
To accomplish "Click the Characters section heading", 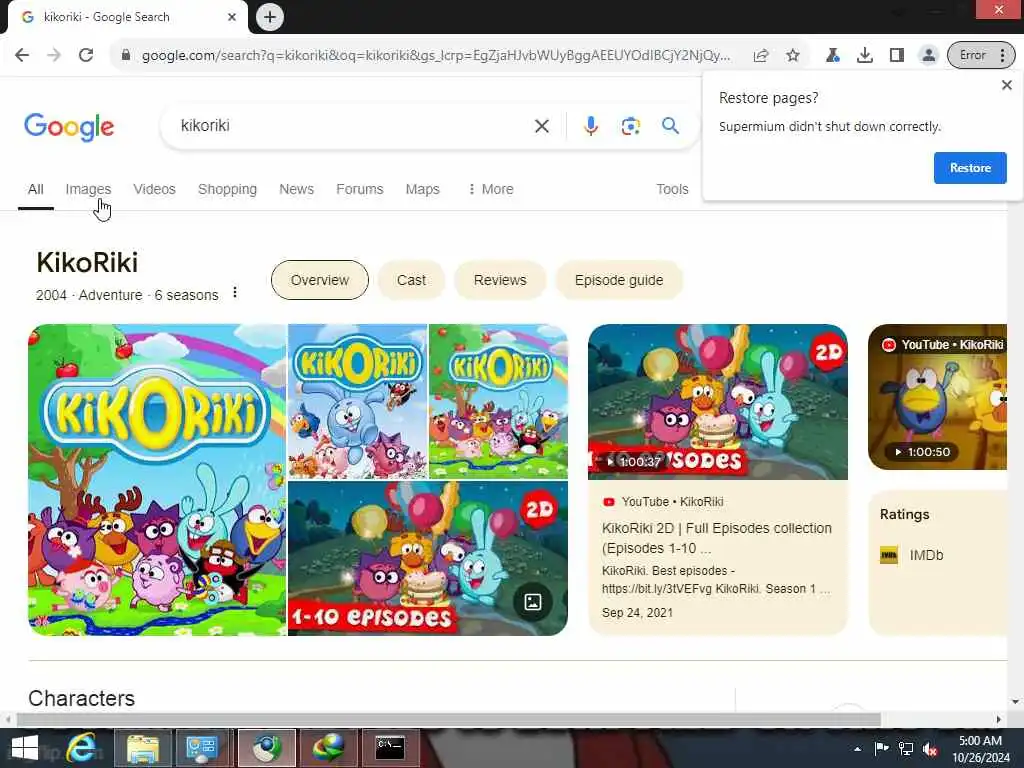I will (82, 698).
